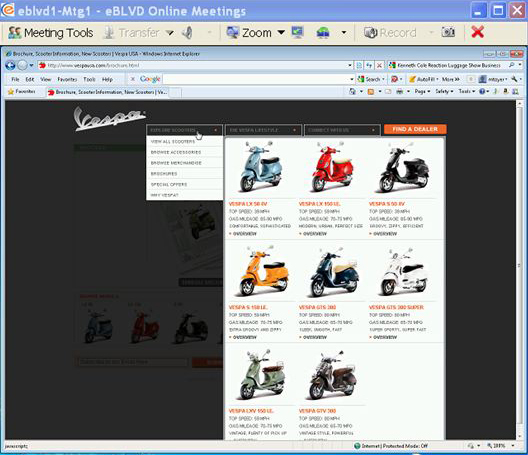Open the Google toolbar wrench settings icon

[514, 79]
